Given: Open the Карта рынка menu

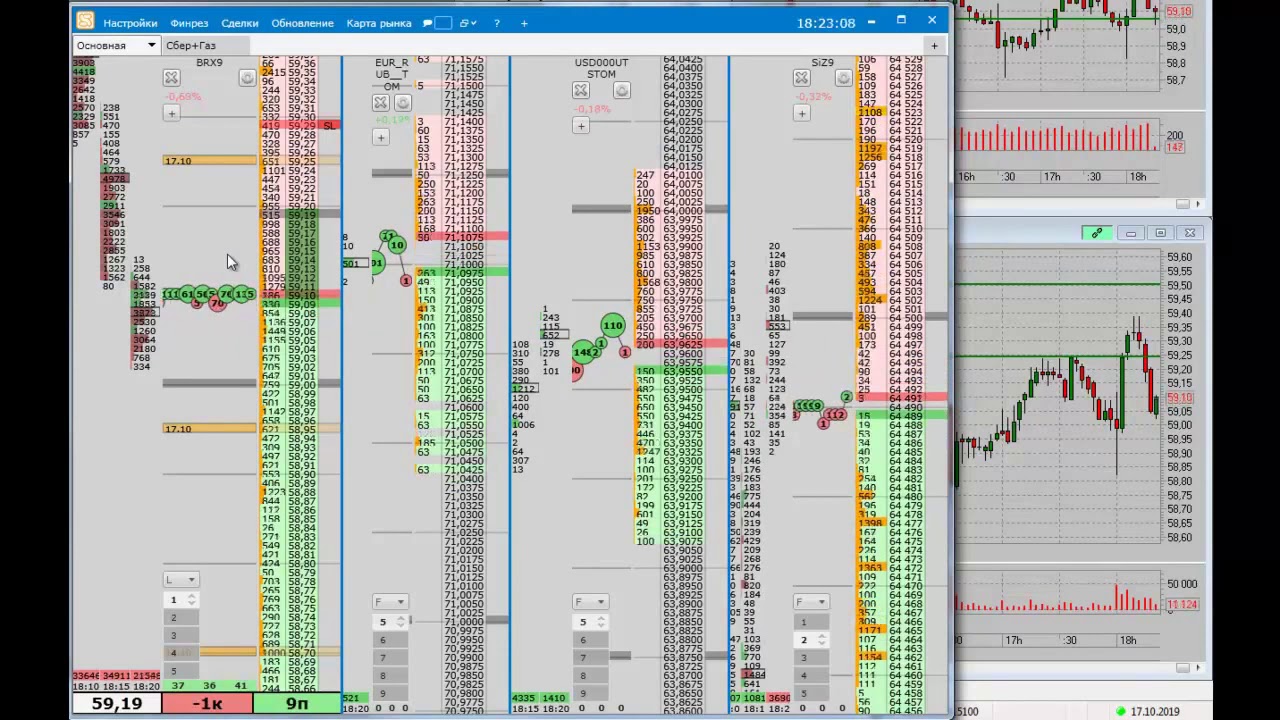Looking at the screenshot, I should click(379, 23).
